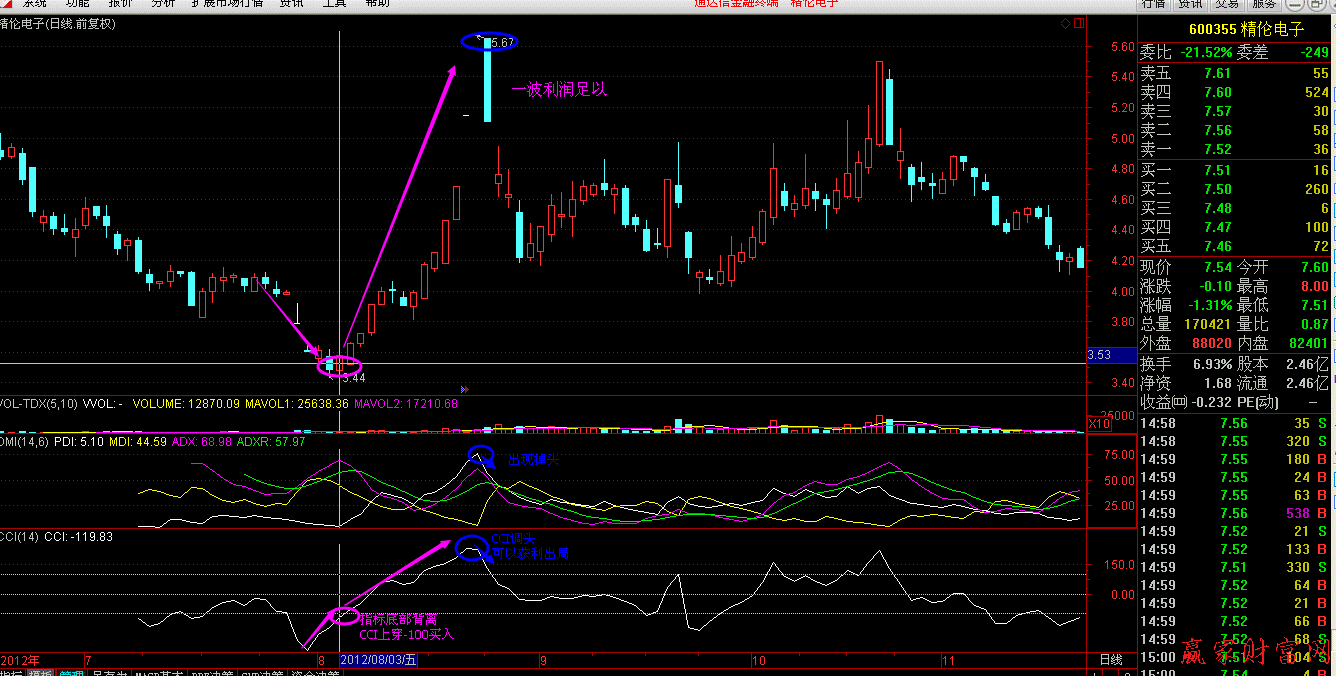1336x676 pixels.
Task: Open the 日线 period selector
Action: tap(1110, 660)
